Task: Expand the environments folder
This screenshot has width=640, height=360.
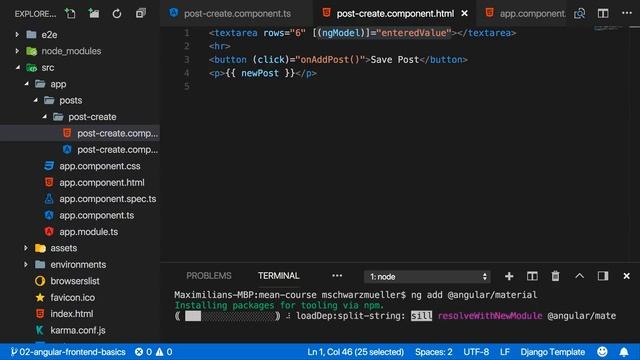Action: (x=80, y=264)
